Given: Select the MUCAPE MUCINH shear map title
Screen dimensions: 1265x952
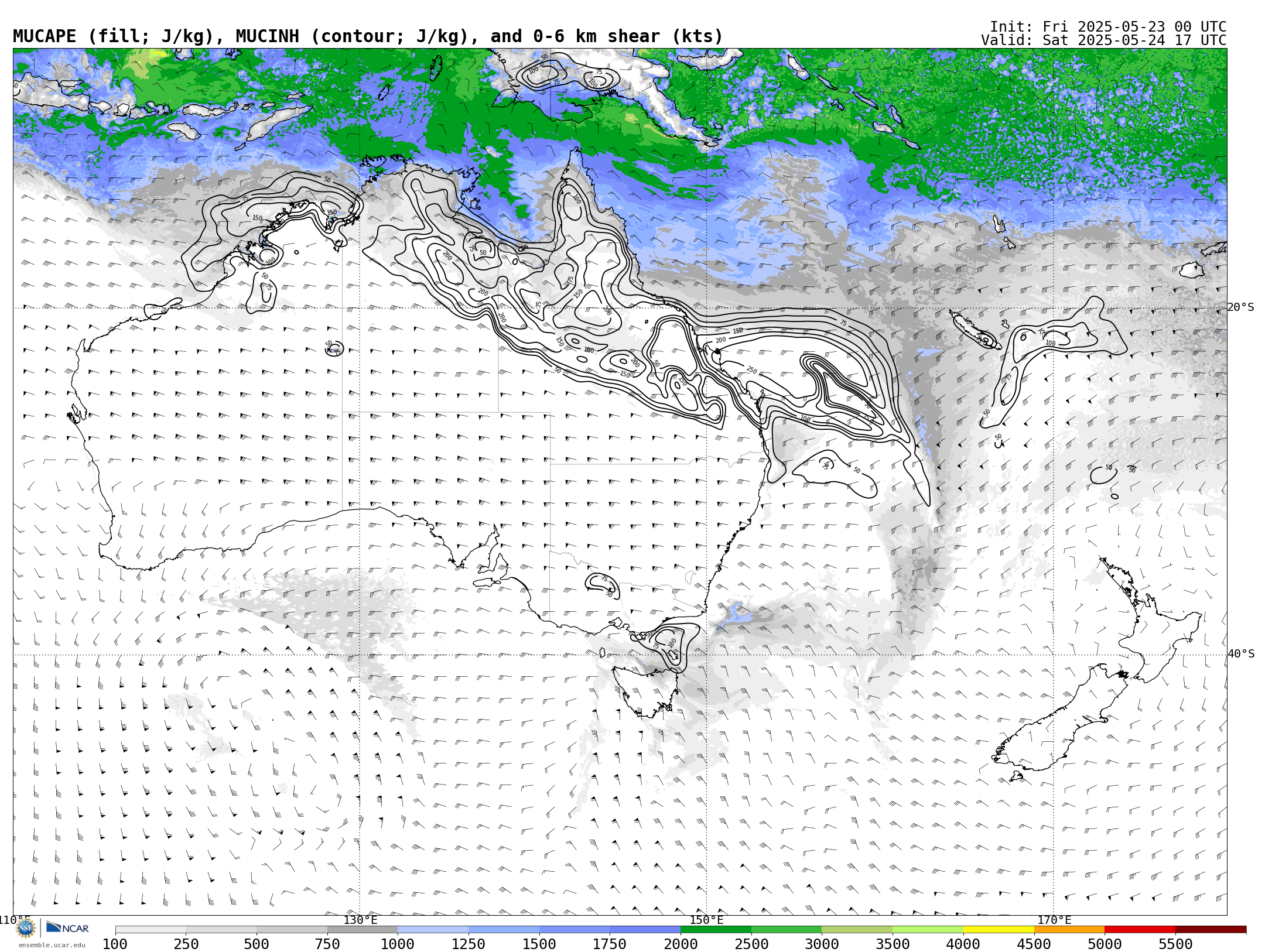Looking at the screenshot, I should (x=368, y=36).
